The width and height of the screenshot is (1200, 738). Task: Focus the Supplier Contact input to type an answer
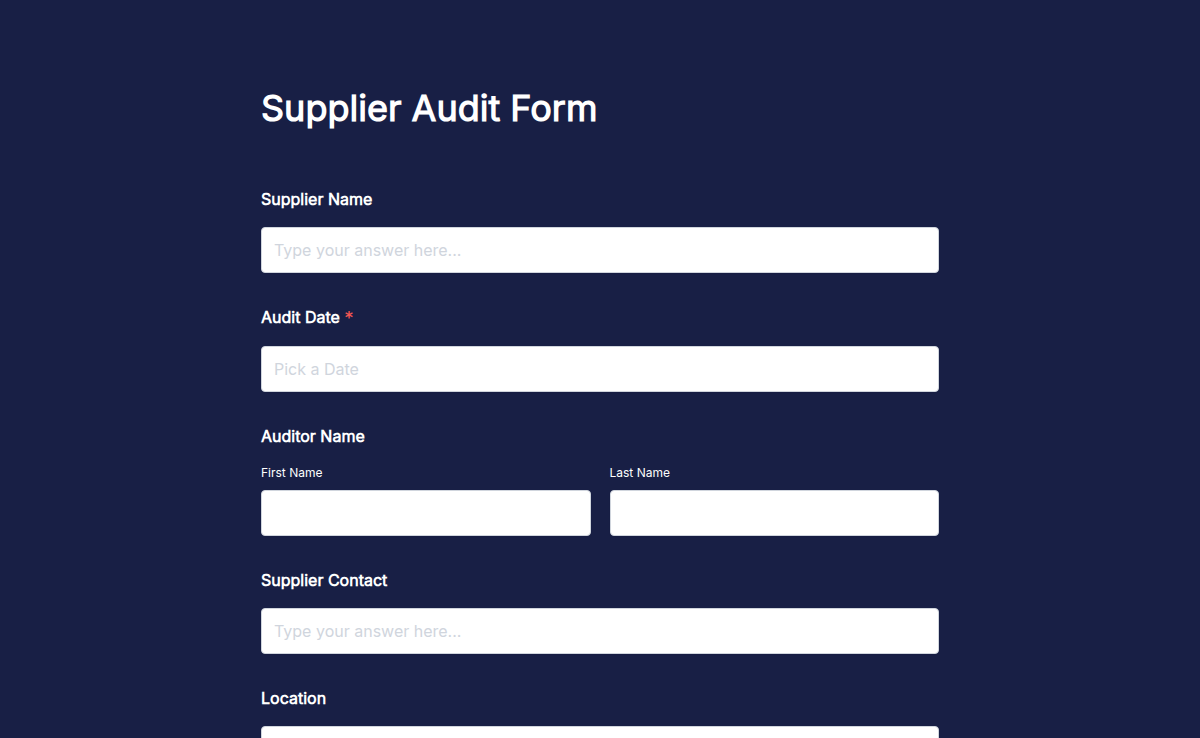(x=599, y=631)
